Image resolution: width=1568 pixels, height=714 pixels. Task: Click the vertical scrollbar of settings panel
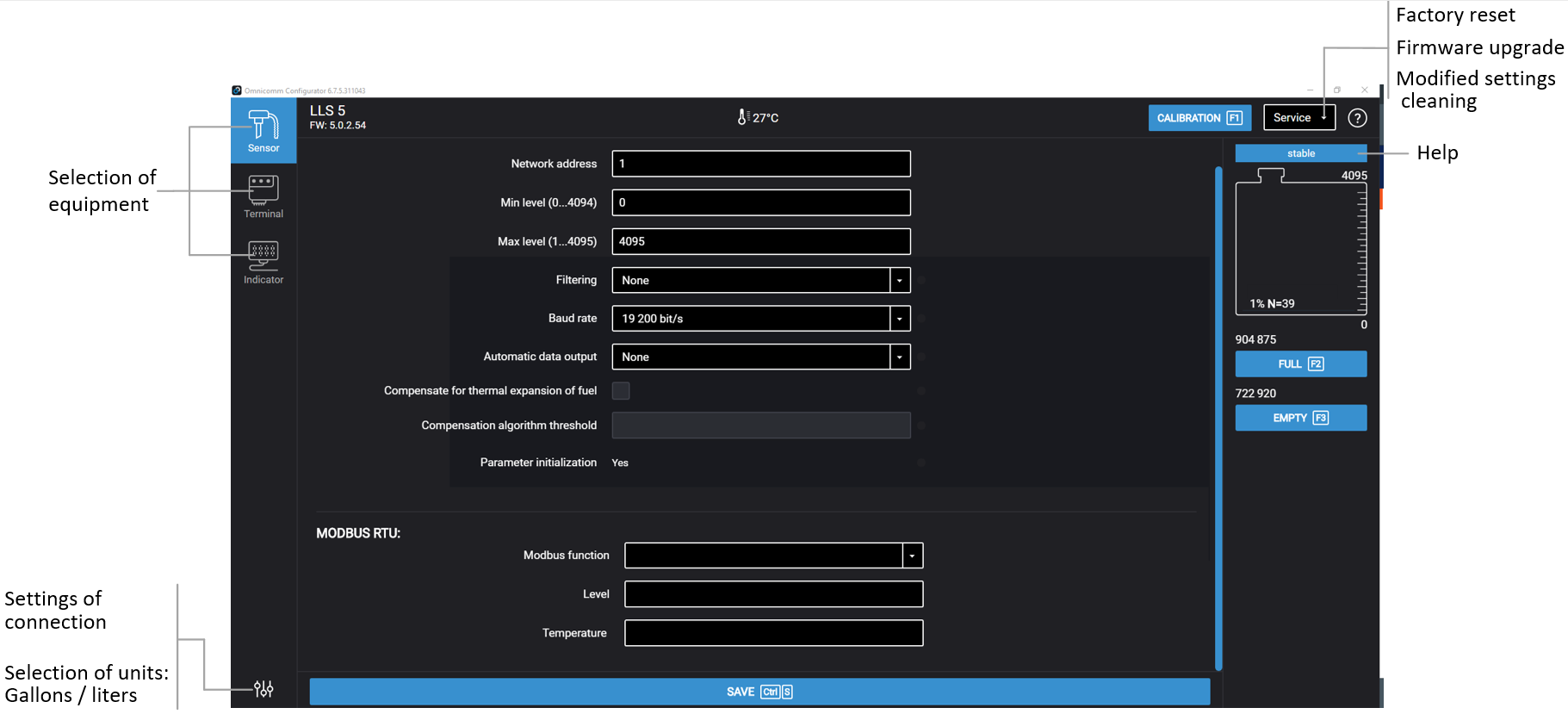[x=1218, y=418]
